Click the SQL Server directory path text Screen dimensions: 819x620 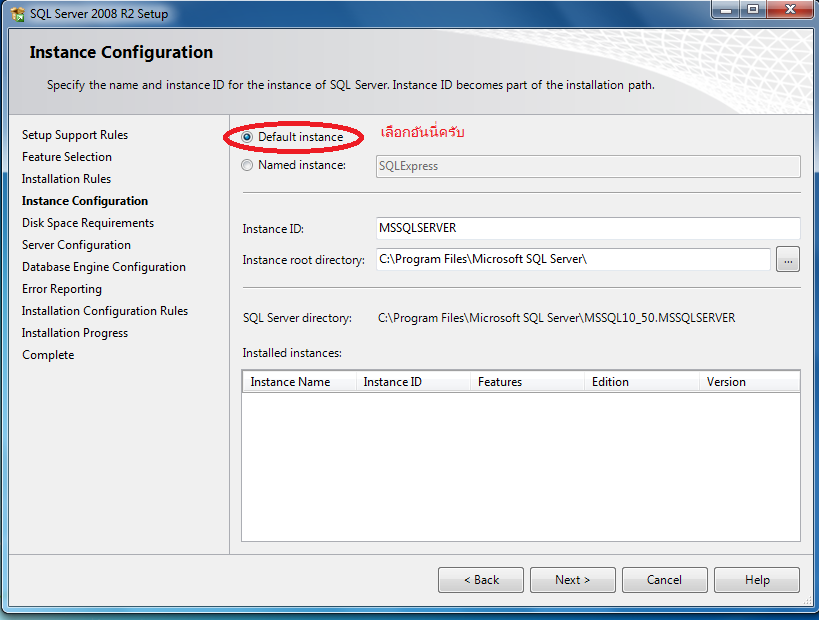coord(556,318)
